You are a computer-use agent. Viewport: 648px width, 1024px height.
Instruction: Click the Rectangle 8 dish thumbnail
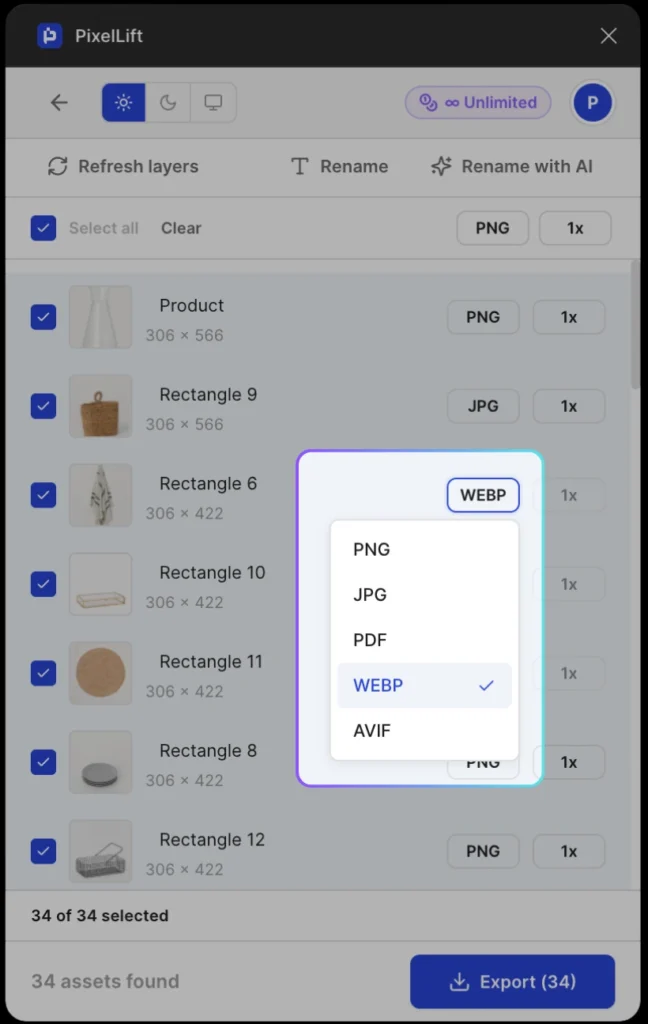coord(101,762)
